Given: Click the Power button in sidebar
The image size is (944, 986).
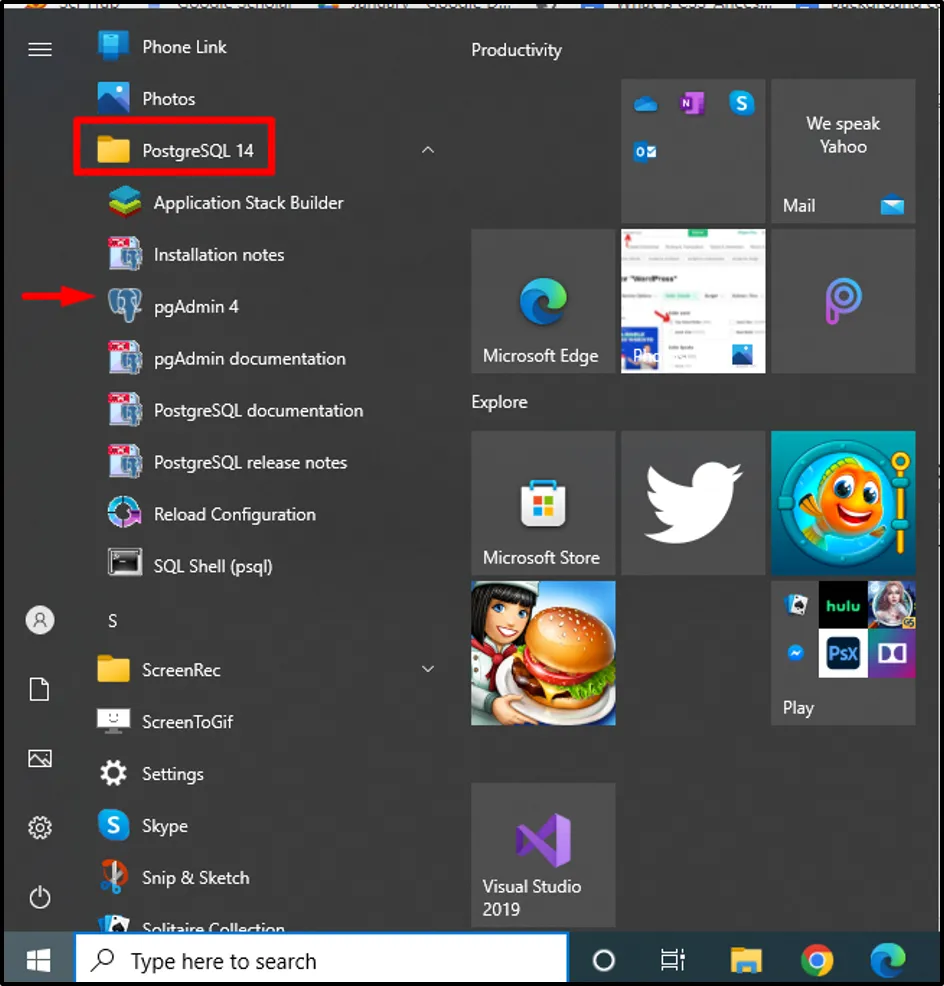Looking at the screenshot, I should tap(40, 897).
